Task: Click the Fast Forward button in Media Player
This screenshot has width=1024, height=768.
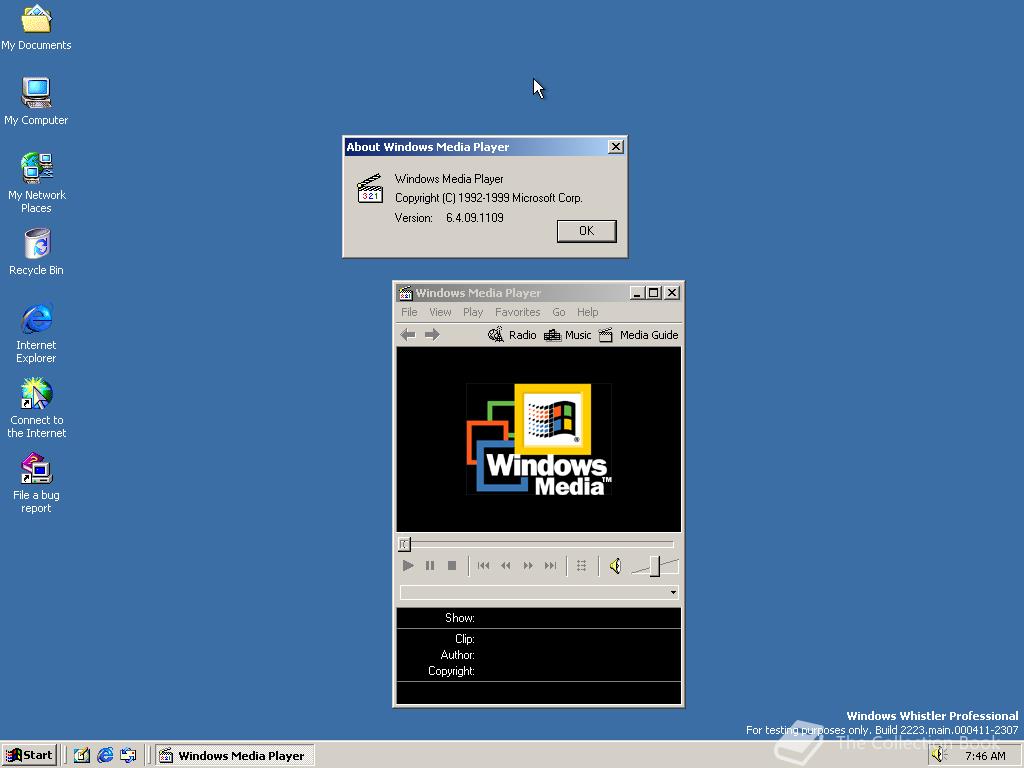Action: tap(528, 566)
